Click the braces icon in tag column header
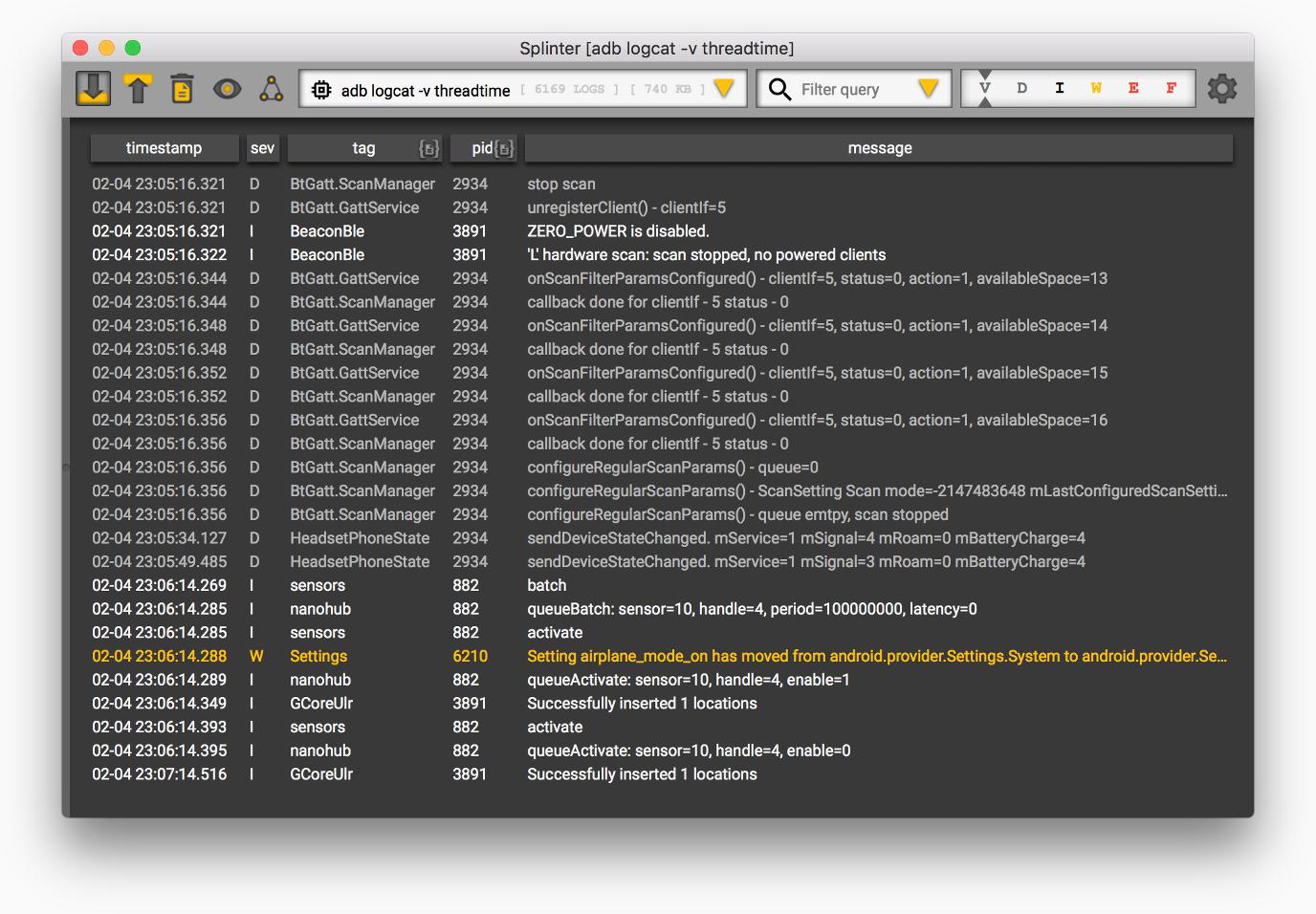This screenshot has width=1316, height=914. [x=428, y=148]
